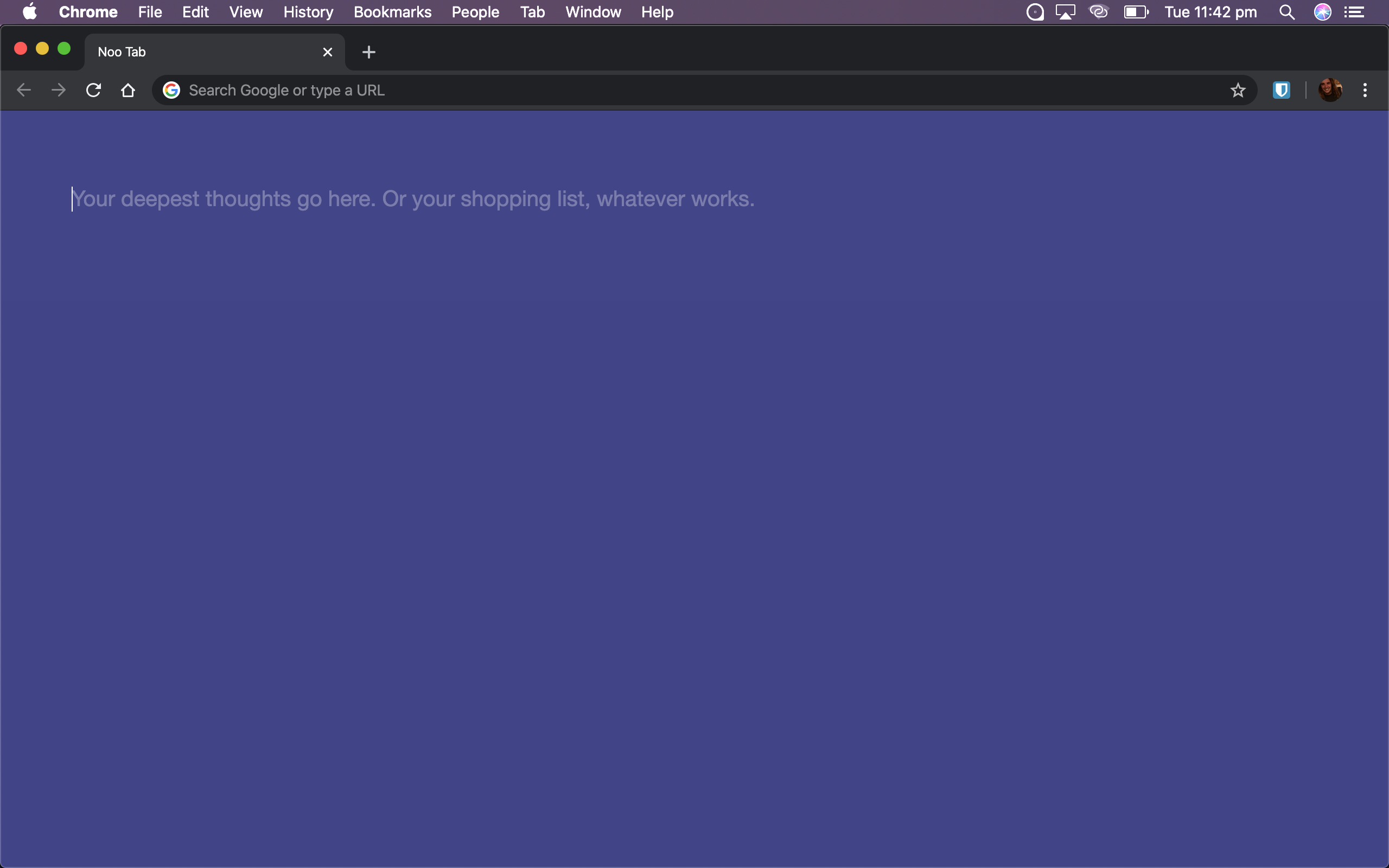
Task: Open the History menu
Action: point(308,12)
